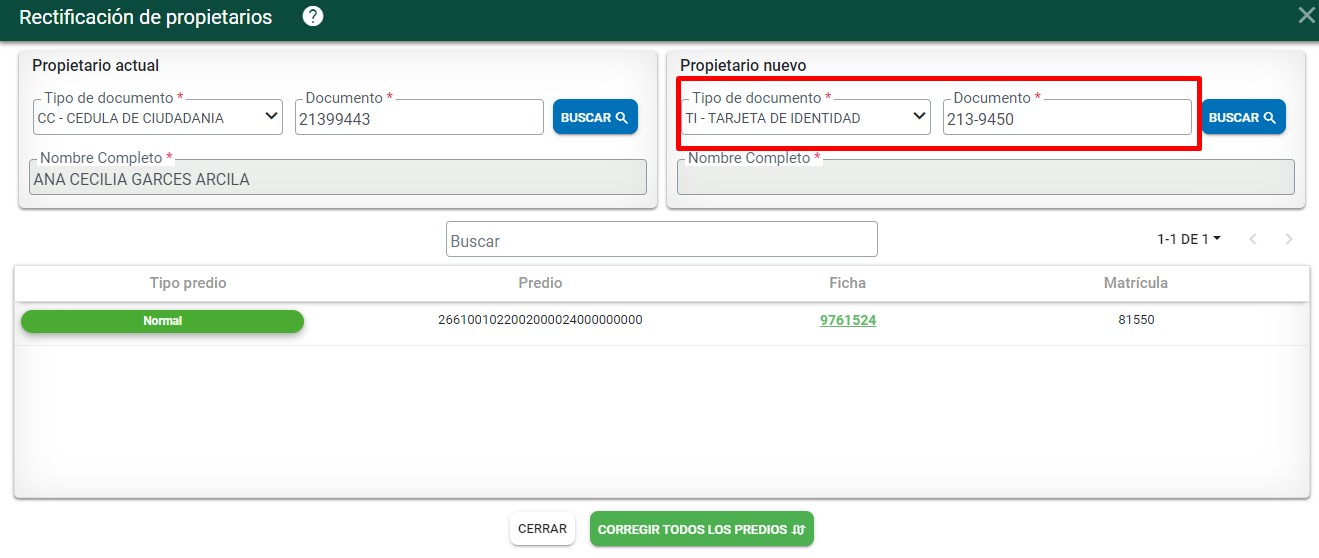1319x558 pixels.
Task: Sort by Tipo predio column header
Action: coord(188,283)
